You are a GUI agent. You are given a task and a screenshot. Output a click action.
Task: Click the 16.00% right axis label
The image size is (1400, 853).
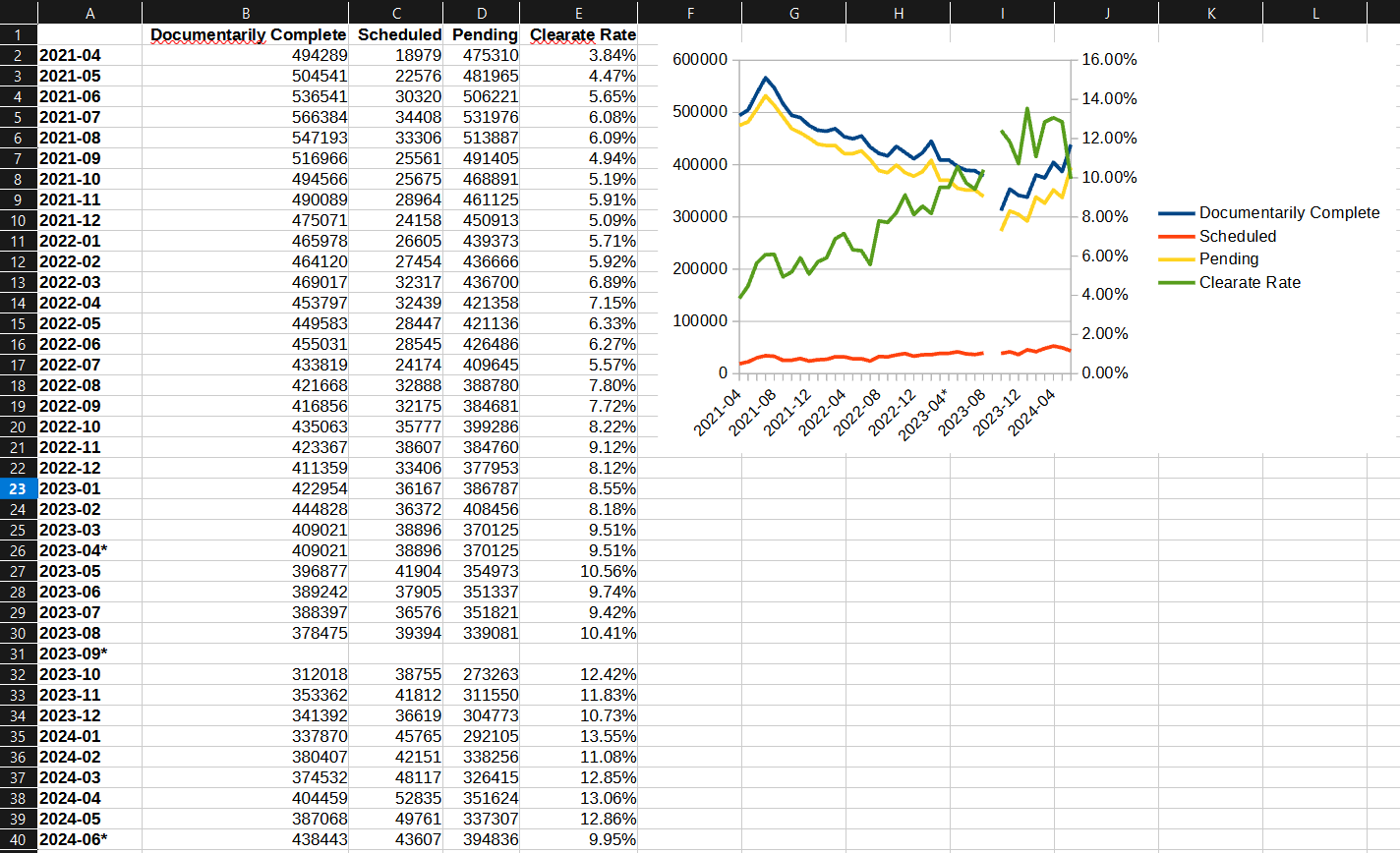click(x=1109, y=59)
